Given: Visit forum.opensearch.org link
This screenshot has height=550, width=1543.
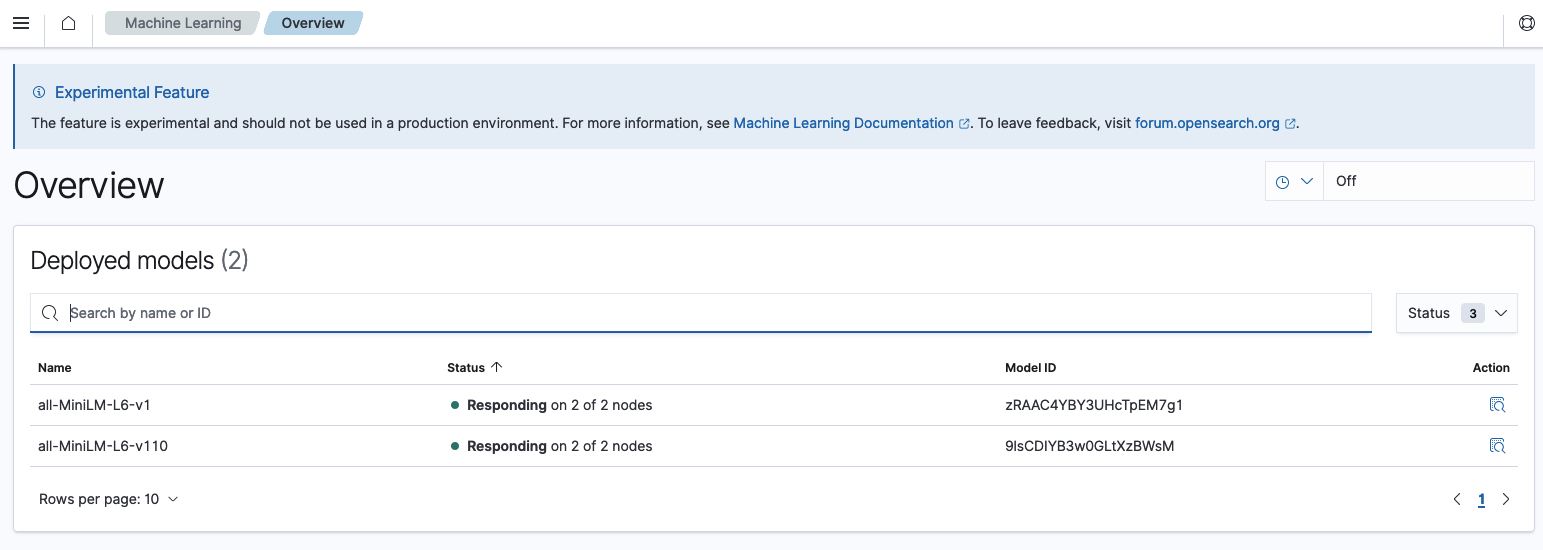Looking at the screenshot, I should pos(1207,123).
